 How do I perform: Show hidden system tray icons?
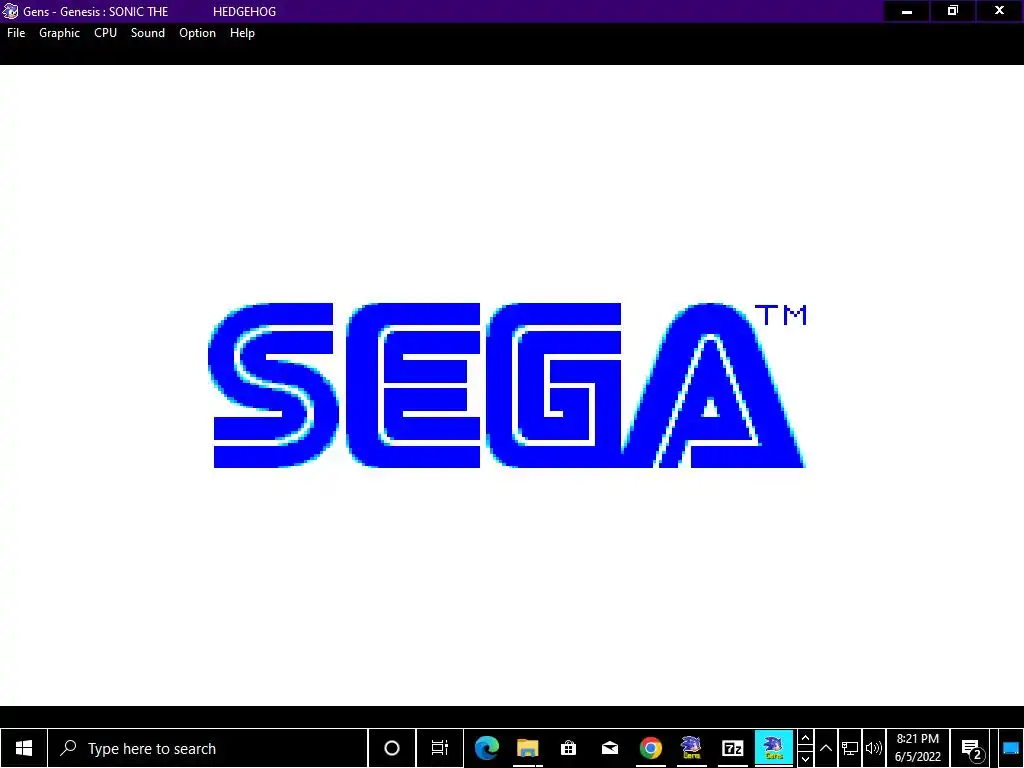pyautogui.click(x=826, y=748)
